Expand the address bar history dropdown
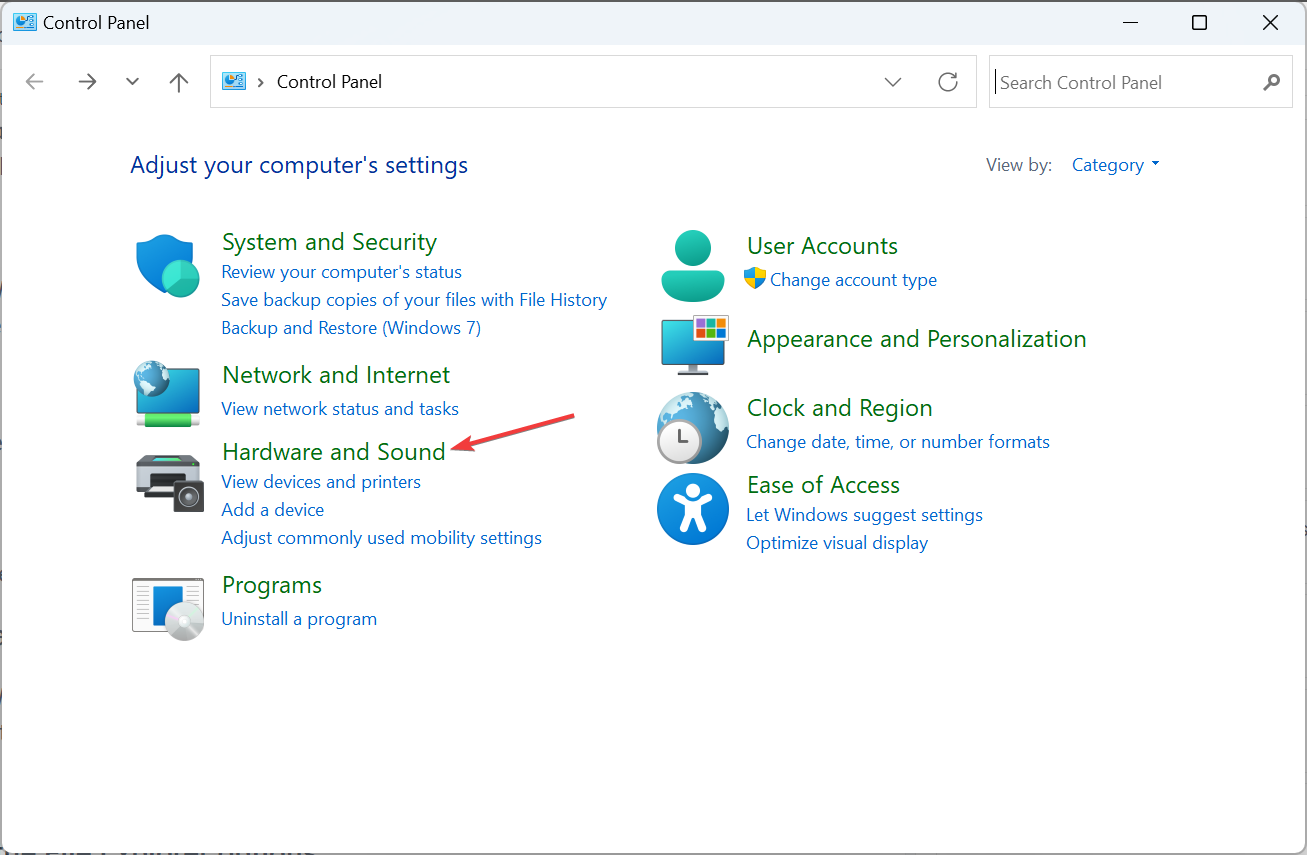 click(x=893, y=82)
